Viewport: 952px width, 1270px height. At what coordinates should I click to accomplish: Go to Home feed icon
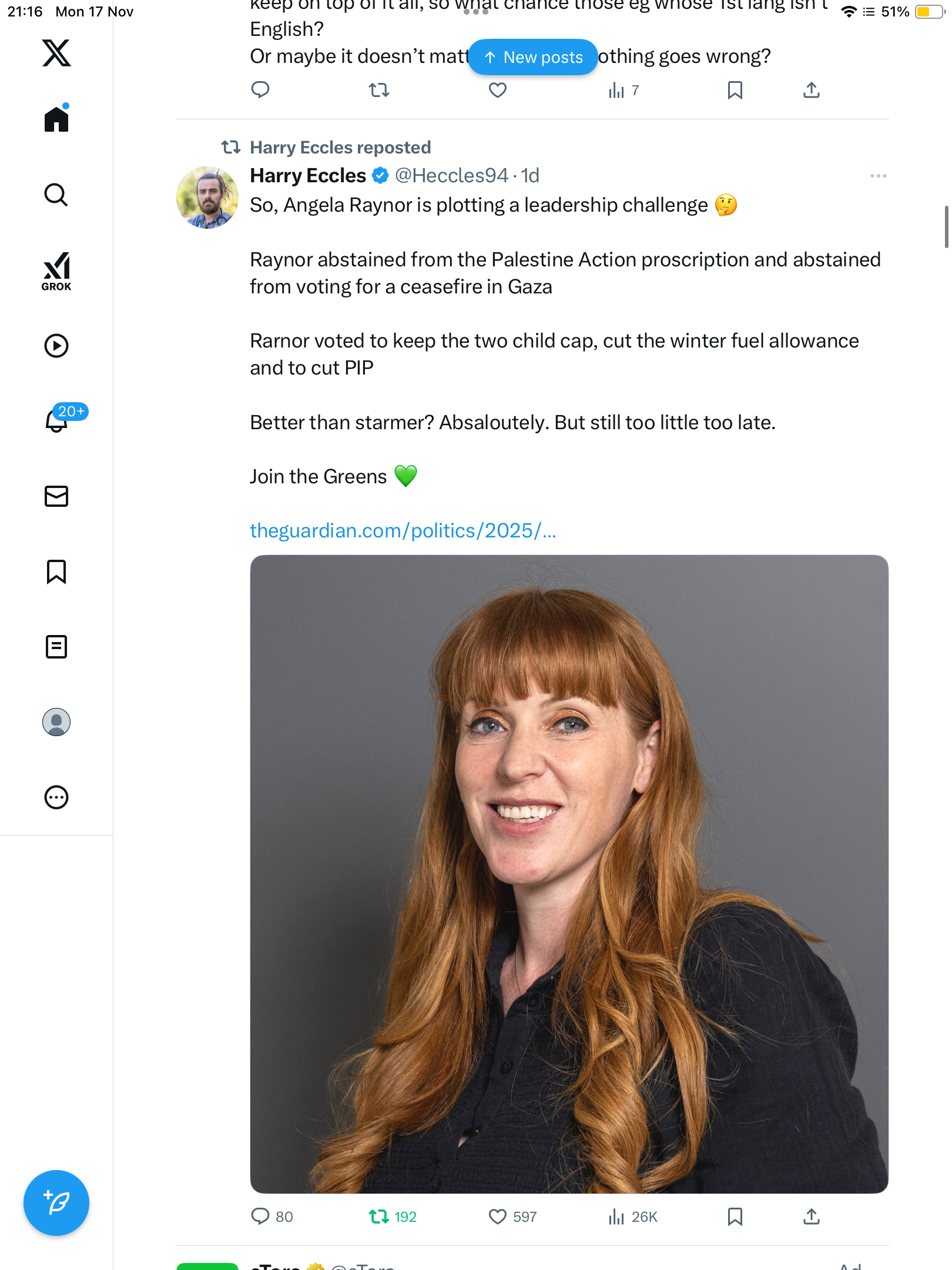56,119
